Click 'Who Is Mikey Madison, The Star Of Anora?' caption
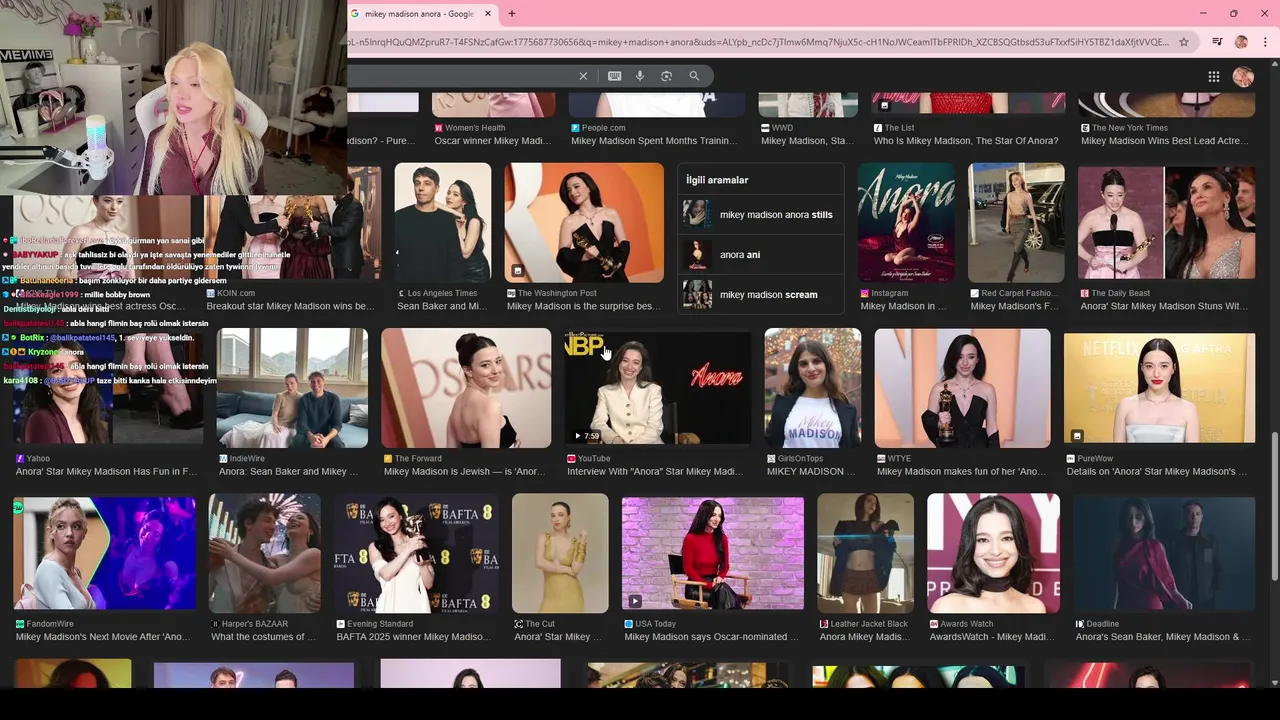The image size is (1280, 720). click(966, 141)
